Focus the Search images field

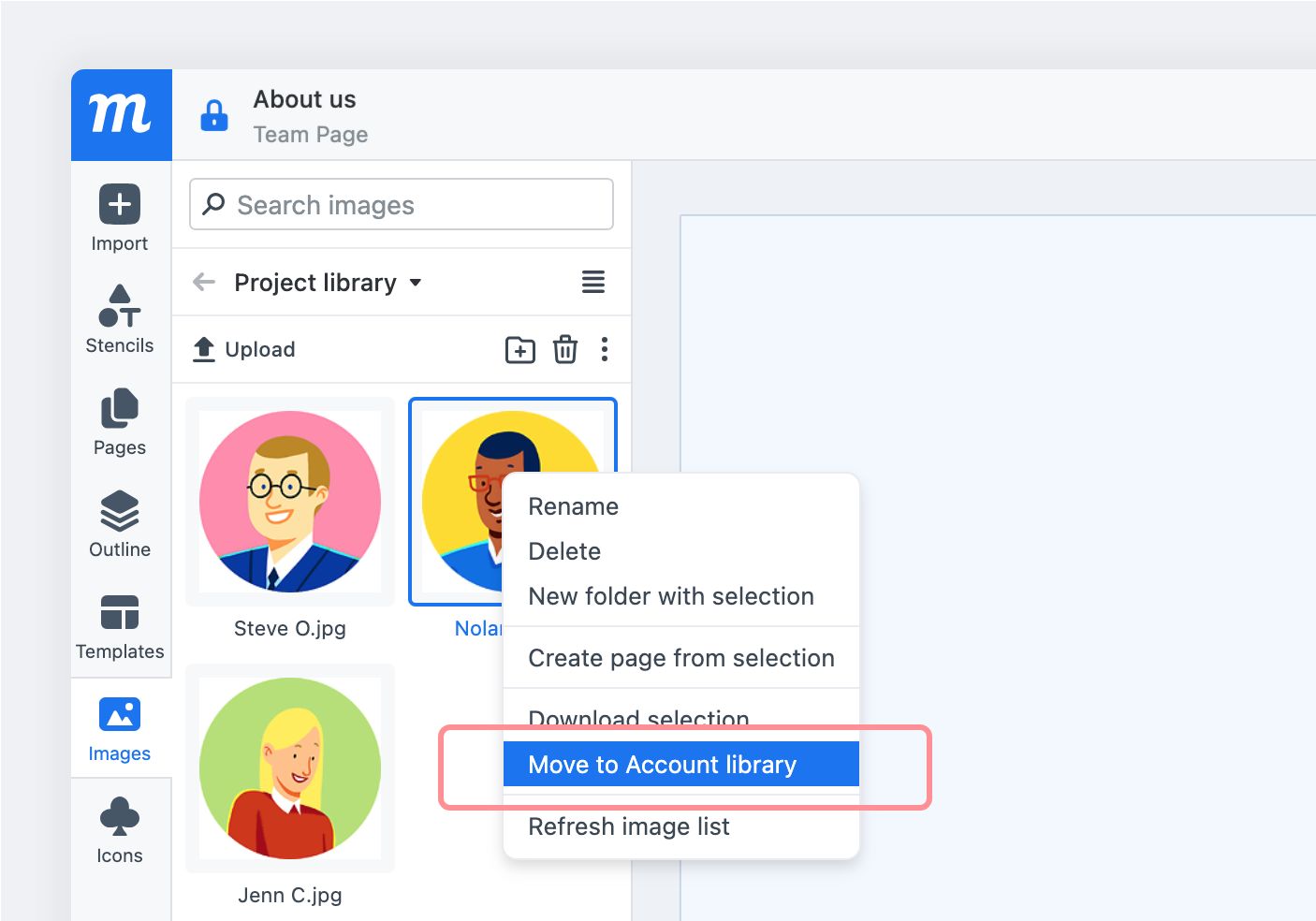[402, 204]
